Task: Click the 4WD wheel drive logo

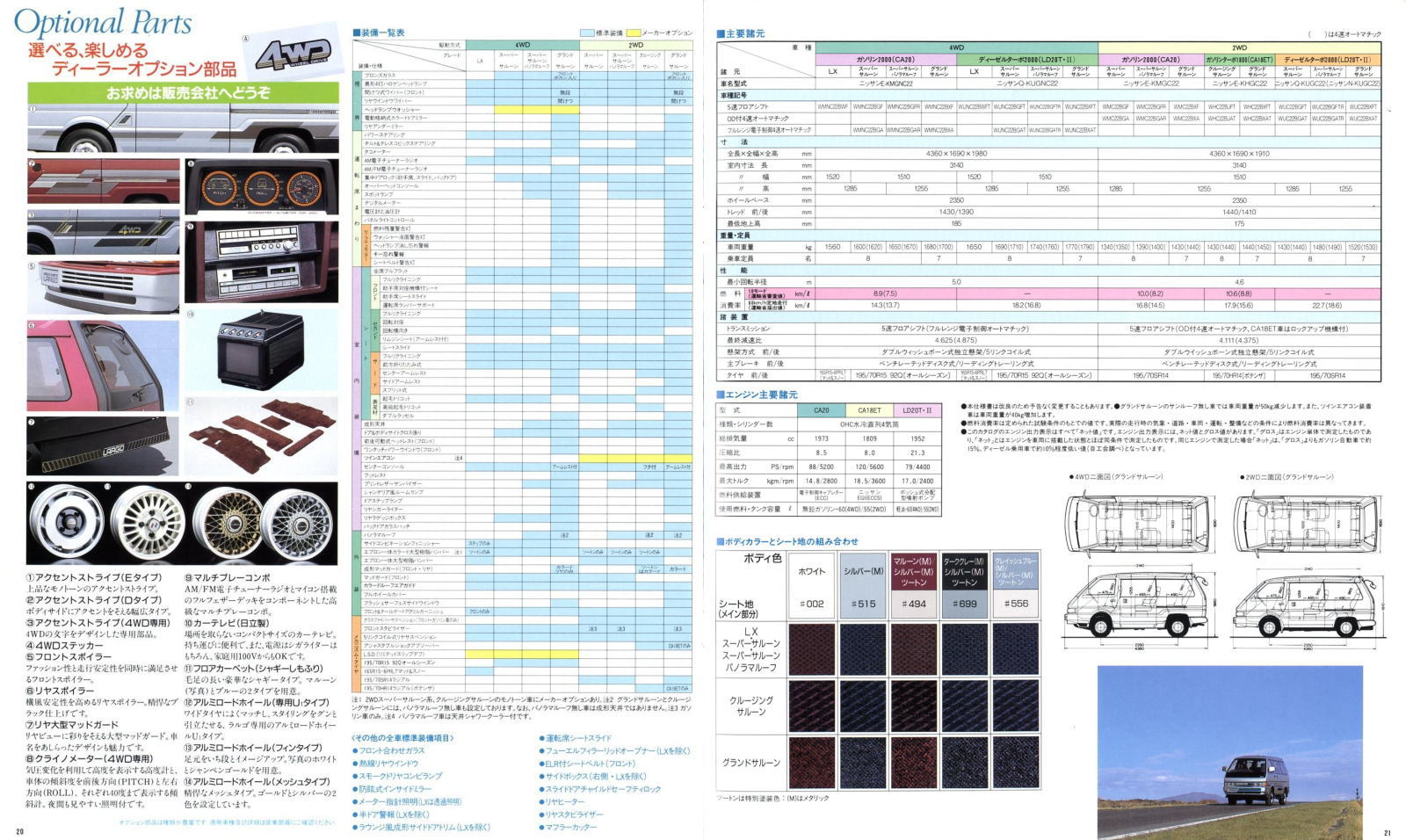Action: [x=294, y=54]
